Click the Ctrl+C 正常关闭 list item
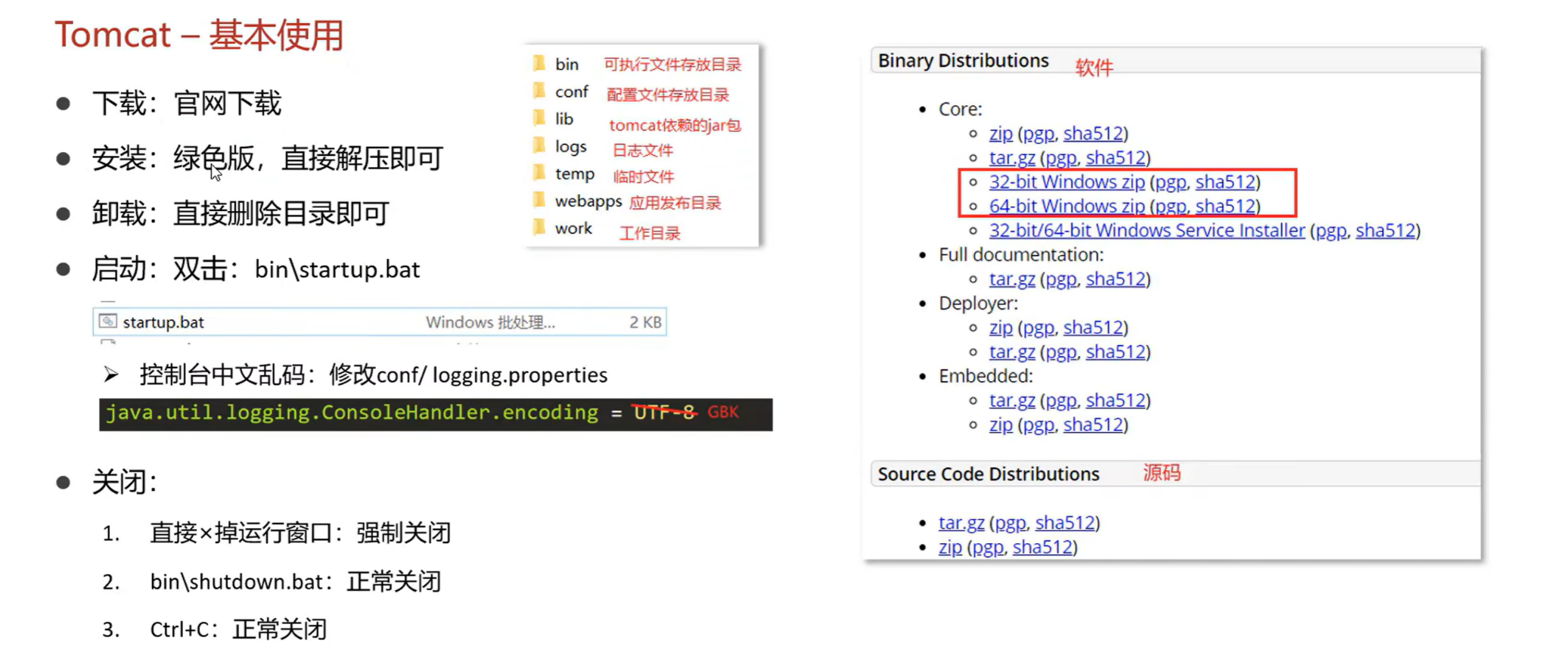This screenshot has width=1568, height=671. coord(238,629)
